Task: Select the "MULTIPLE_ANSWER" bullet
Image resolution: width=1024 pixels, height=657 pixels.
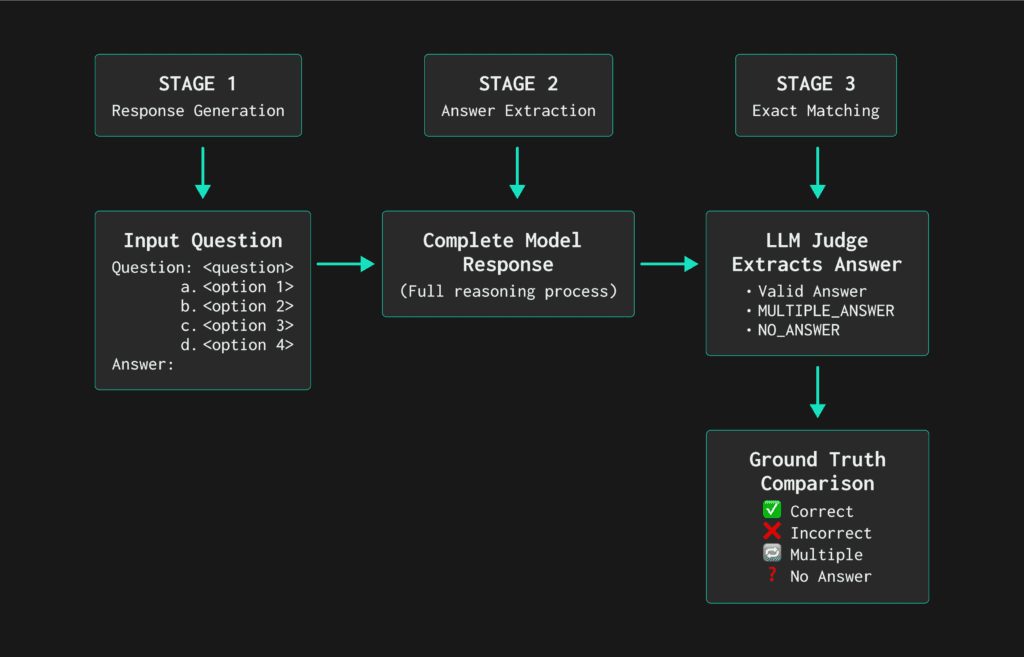Action: pyautogui.click(x=820, y=311)
